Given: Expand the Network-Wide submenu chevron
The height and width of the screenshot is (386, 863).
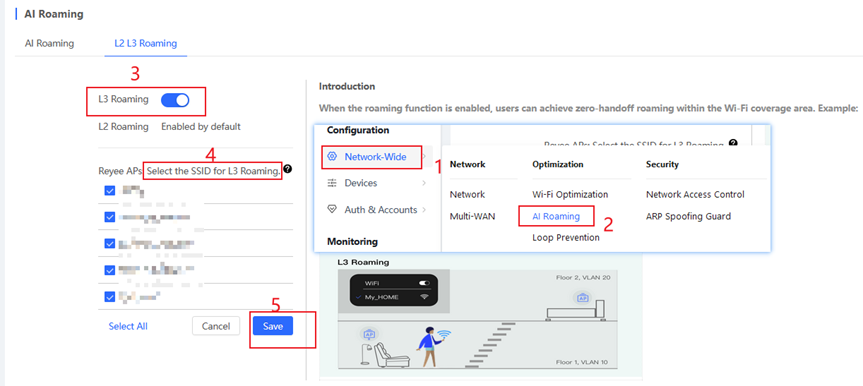Looking at the screenshot, I should pyautogui.click(x=424, y=156).
